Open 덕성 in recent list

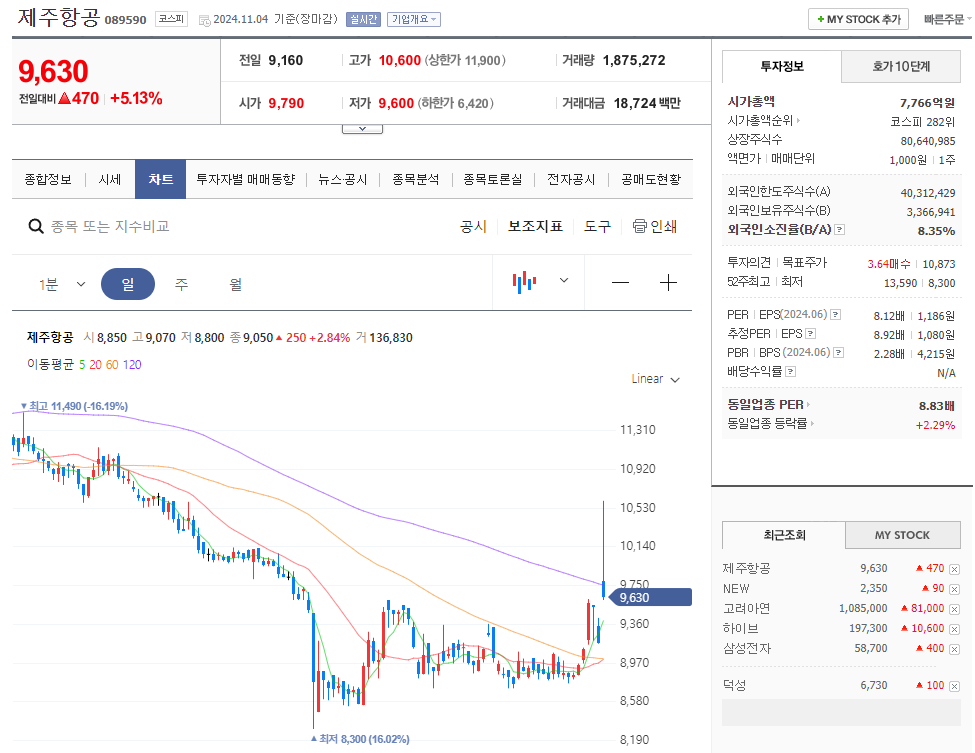pyautogui.click(x=734, y=686)
